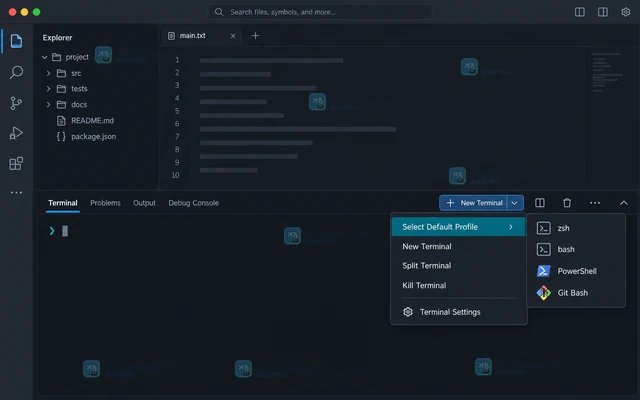
Task: Switch to the Output panel tab
Action: point(144,203)
